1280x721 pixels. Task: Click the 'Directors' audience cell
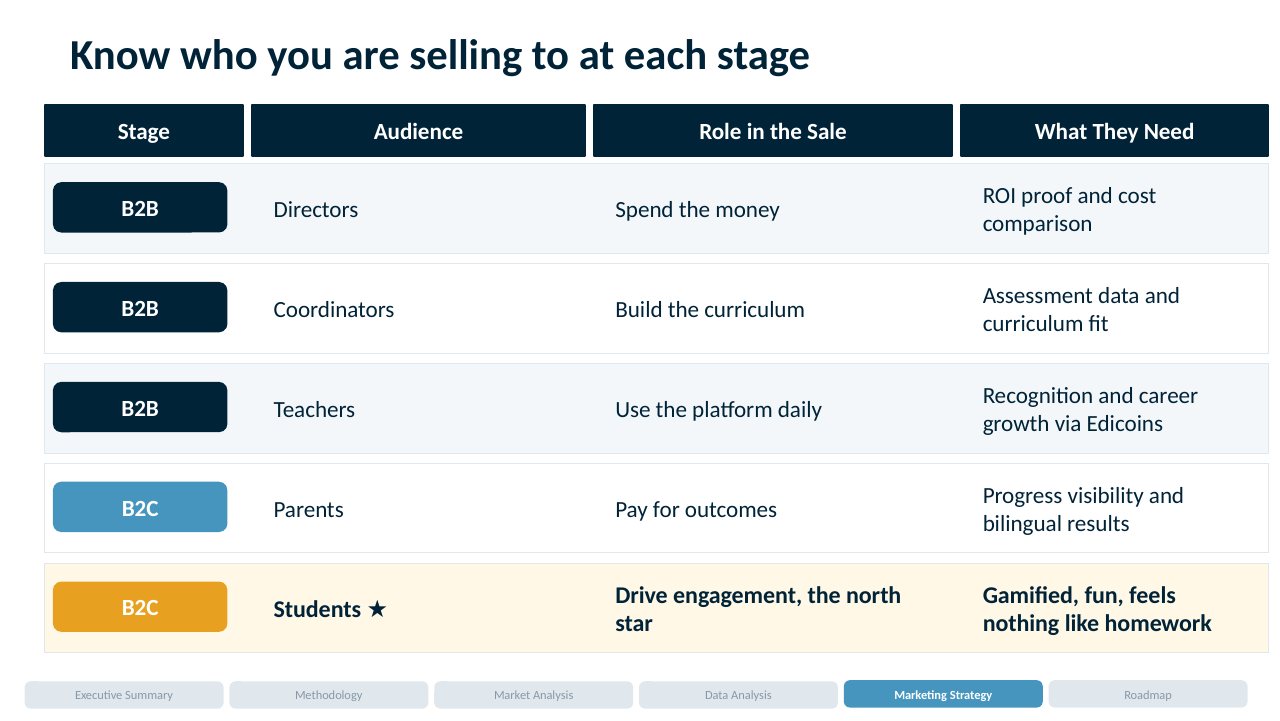point(316,210)
